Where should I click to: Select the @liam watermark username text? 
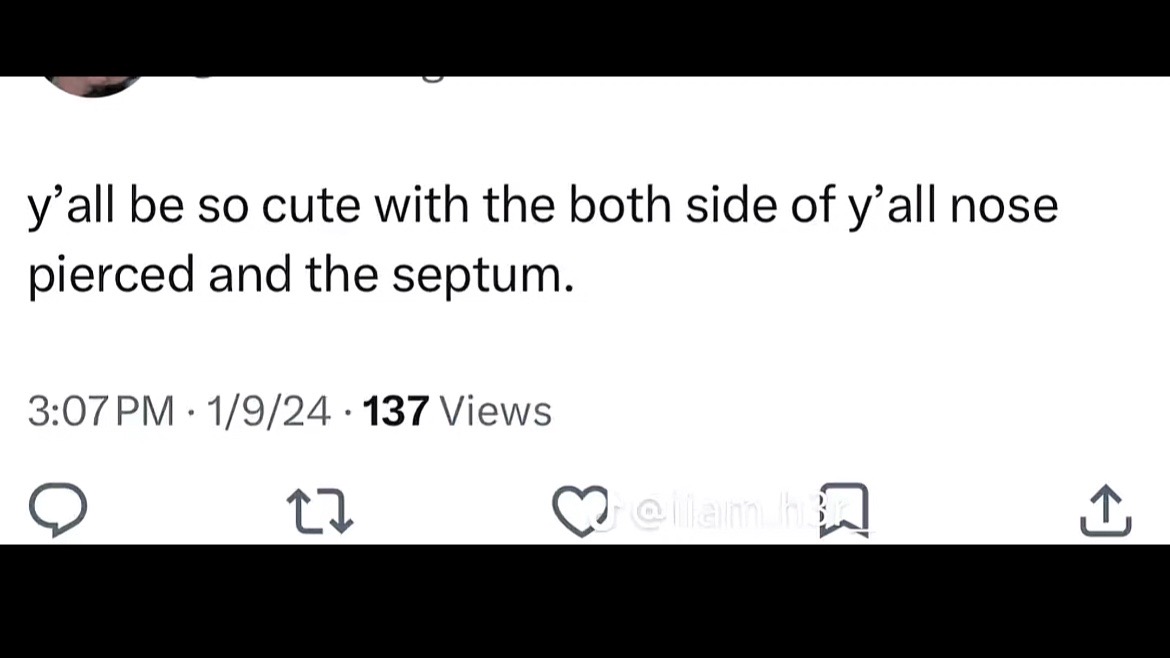[x=739, y=513]
